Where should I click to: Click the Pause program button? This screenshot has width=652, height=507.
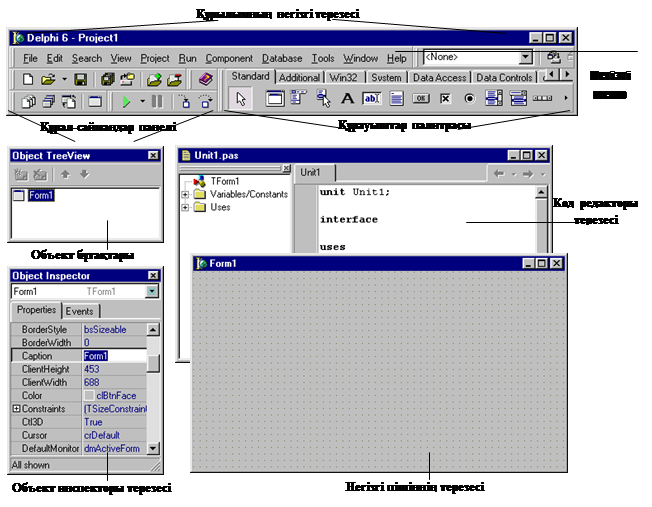click(x=157, y=101)
